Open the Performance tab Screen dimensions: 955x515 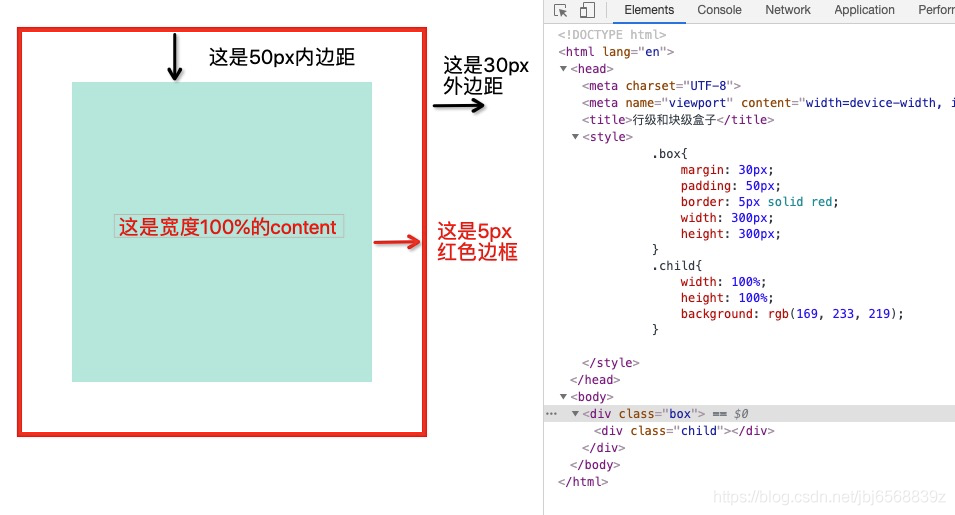pyautogui.click(x=937, y=10)
